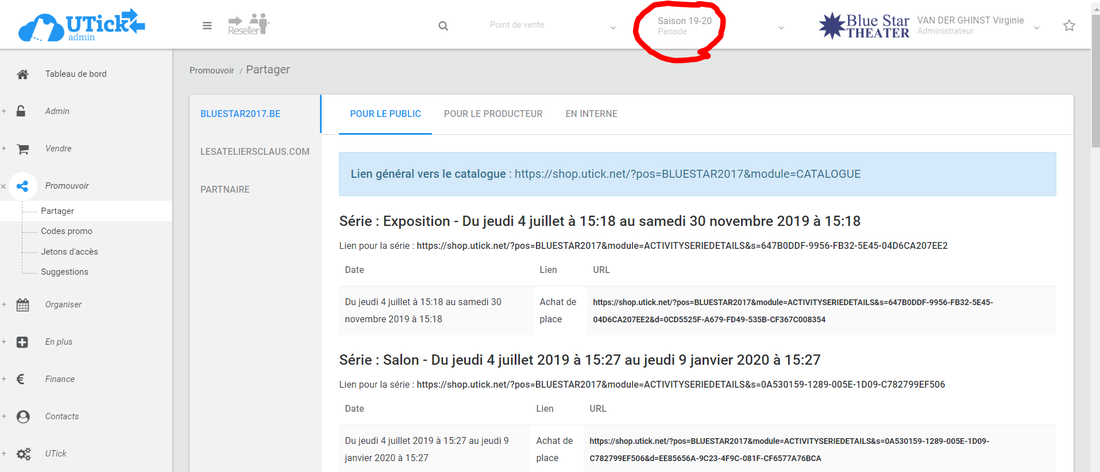Click the hamburger menu icon
Viewport: 1100px width, 472px height.
point(207,26)
